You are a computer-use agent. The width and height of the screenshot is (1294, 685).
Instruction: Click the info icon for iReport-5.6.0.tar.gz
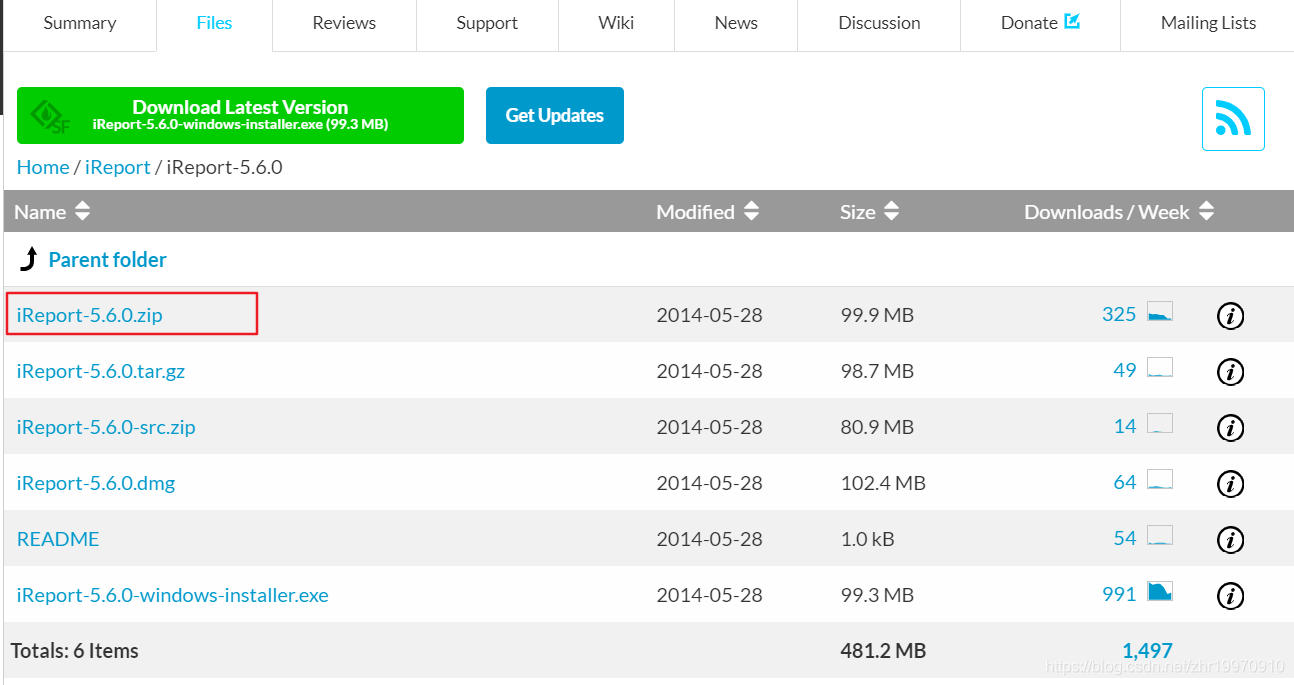tap(1230, 372)
